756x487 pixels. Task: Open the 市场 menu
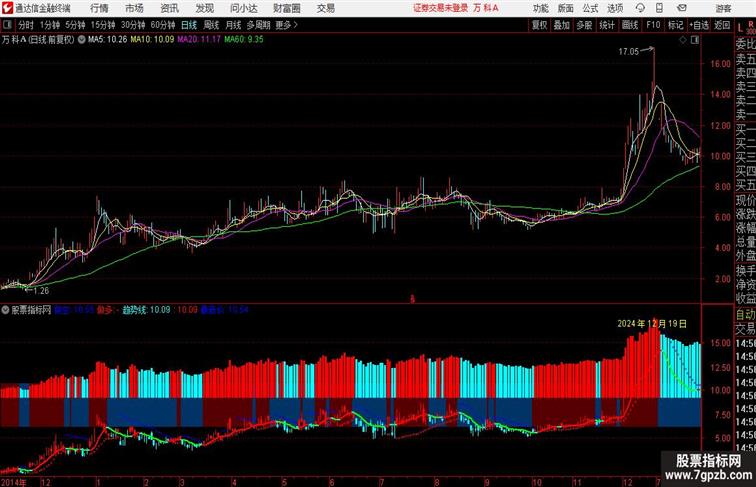[x=134, y=8]
